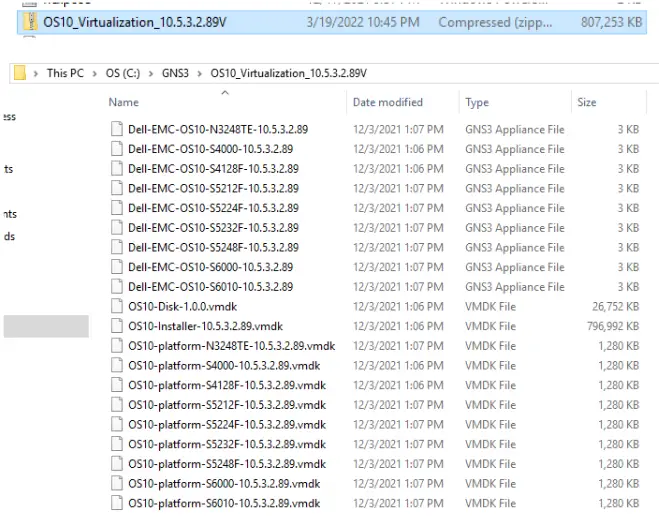659x517 pixels.
Task: Expand the chevron before This PC
Action: tap(36, 74)
